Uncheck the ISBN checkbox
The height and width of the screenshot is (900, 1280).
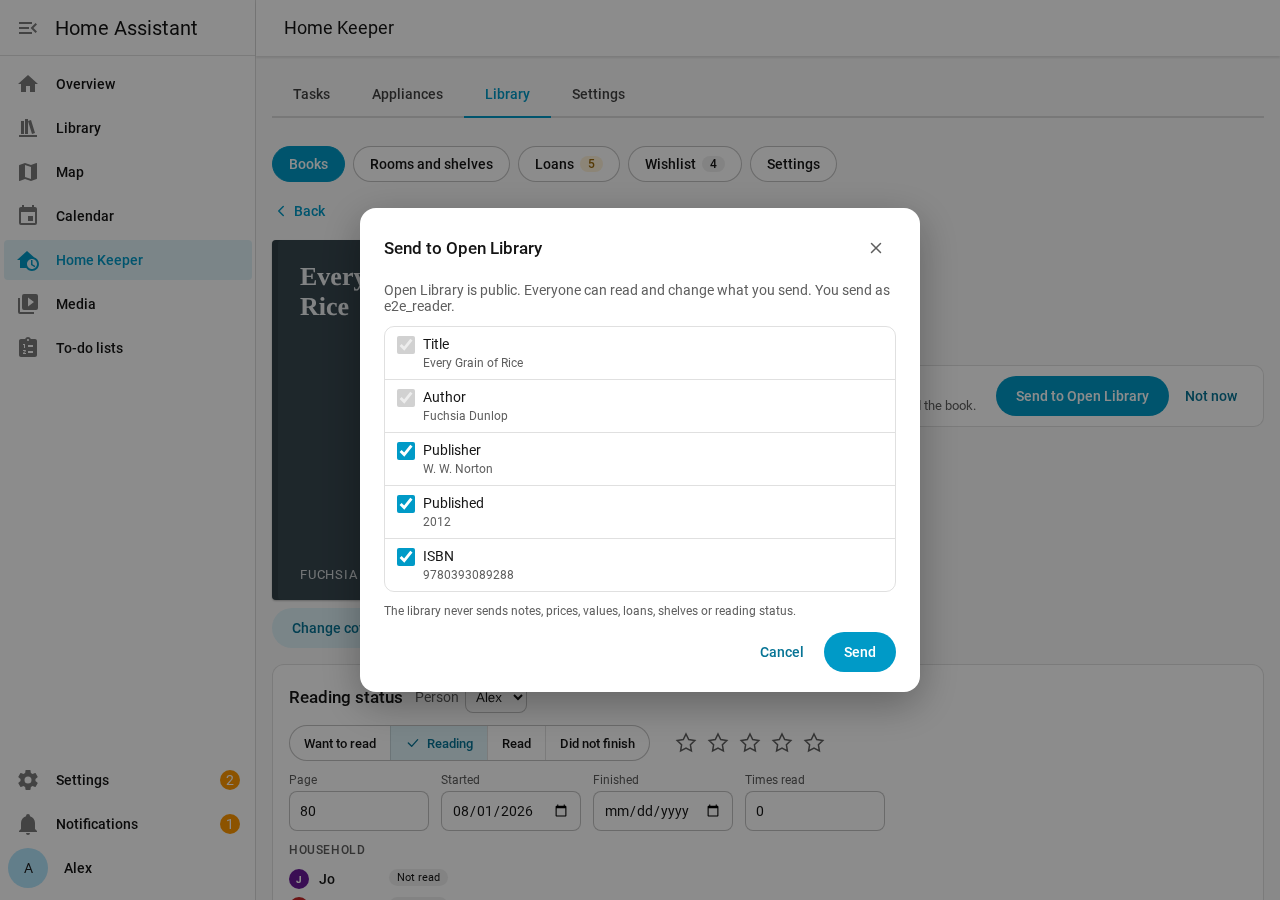pos(406,557)
